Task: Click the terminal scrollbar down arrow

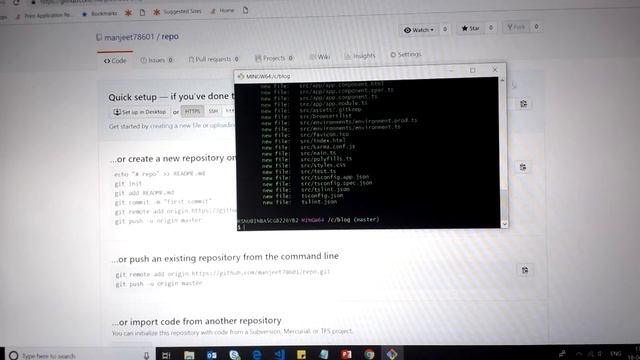Action: (x=504, y=224)
